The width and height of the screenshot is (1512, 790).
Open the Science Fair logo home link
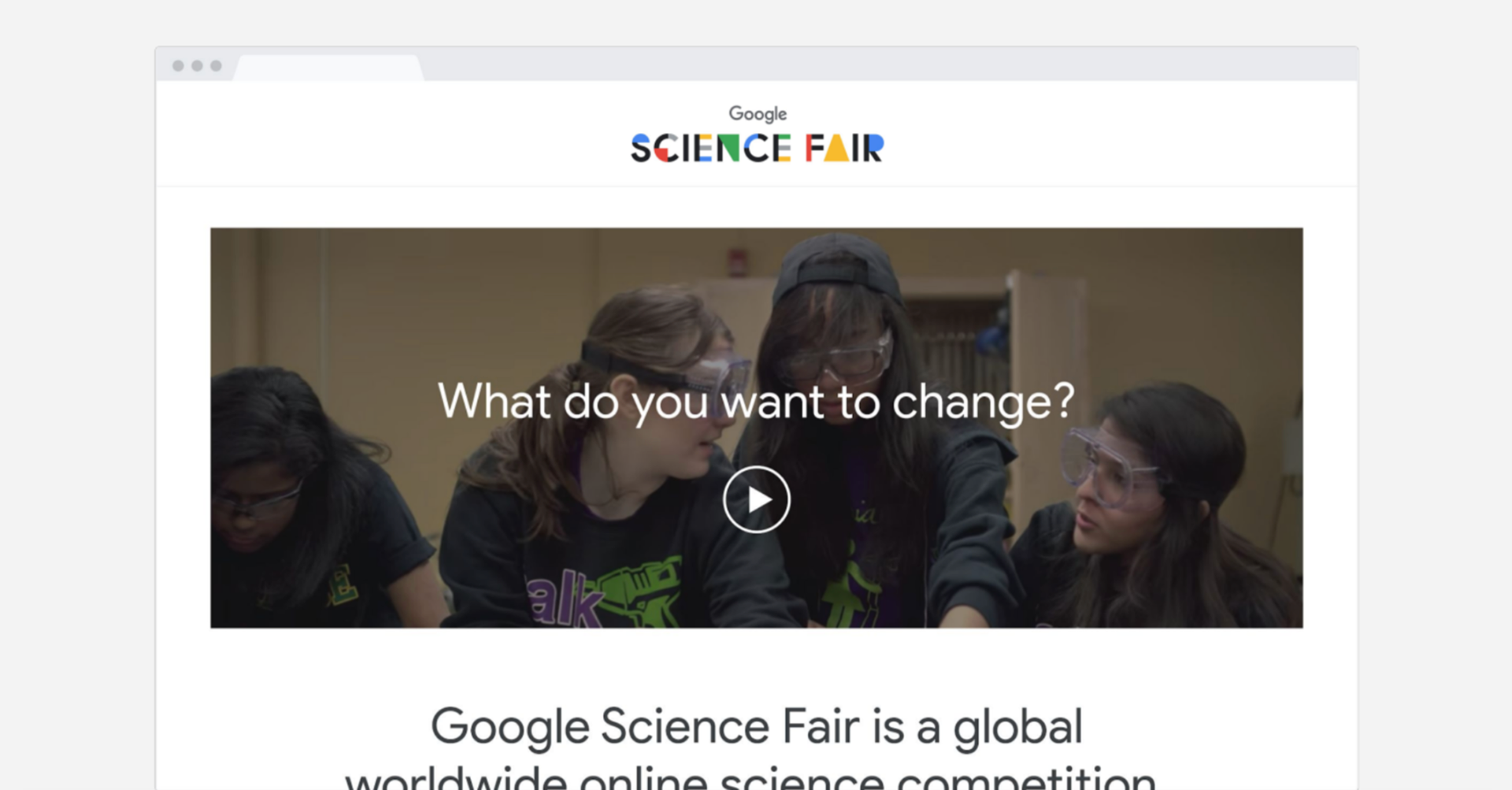coord(758,148)
